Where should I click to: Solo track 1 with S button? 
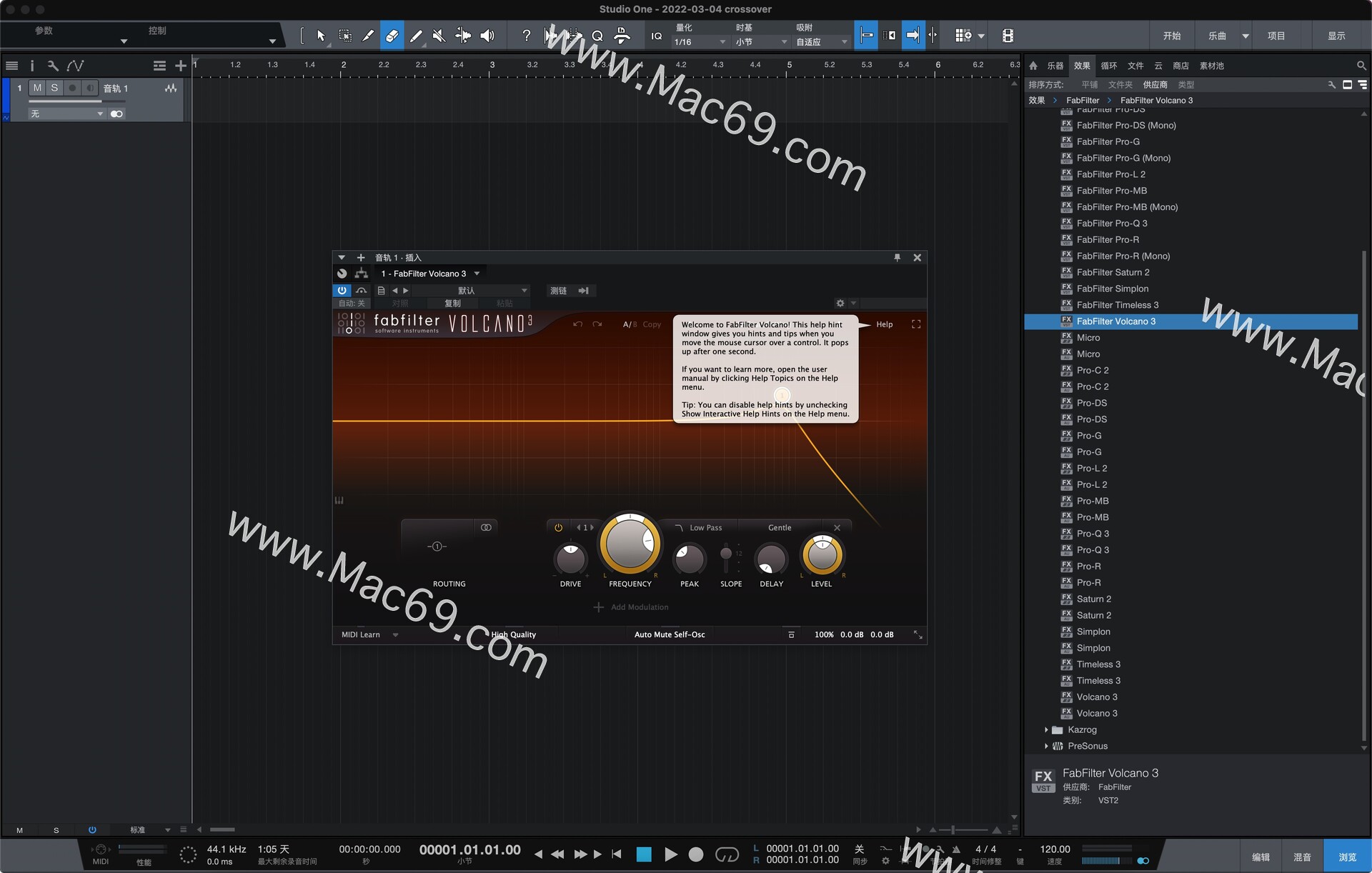[54, 88]
